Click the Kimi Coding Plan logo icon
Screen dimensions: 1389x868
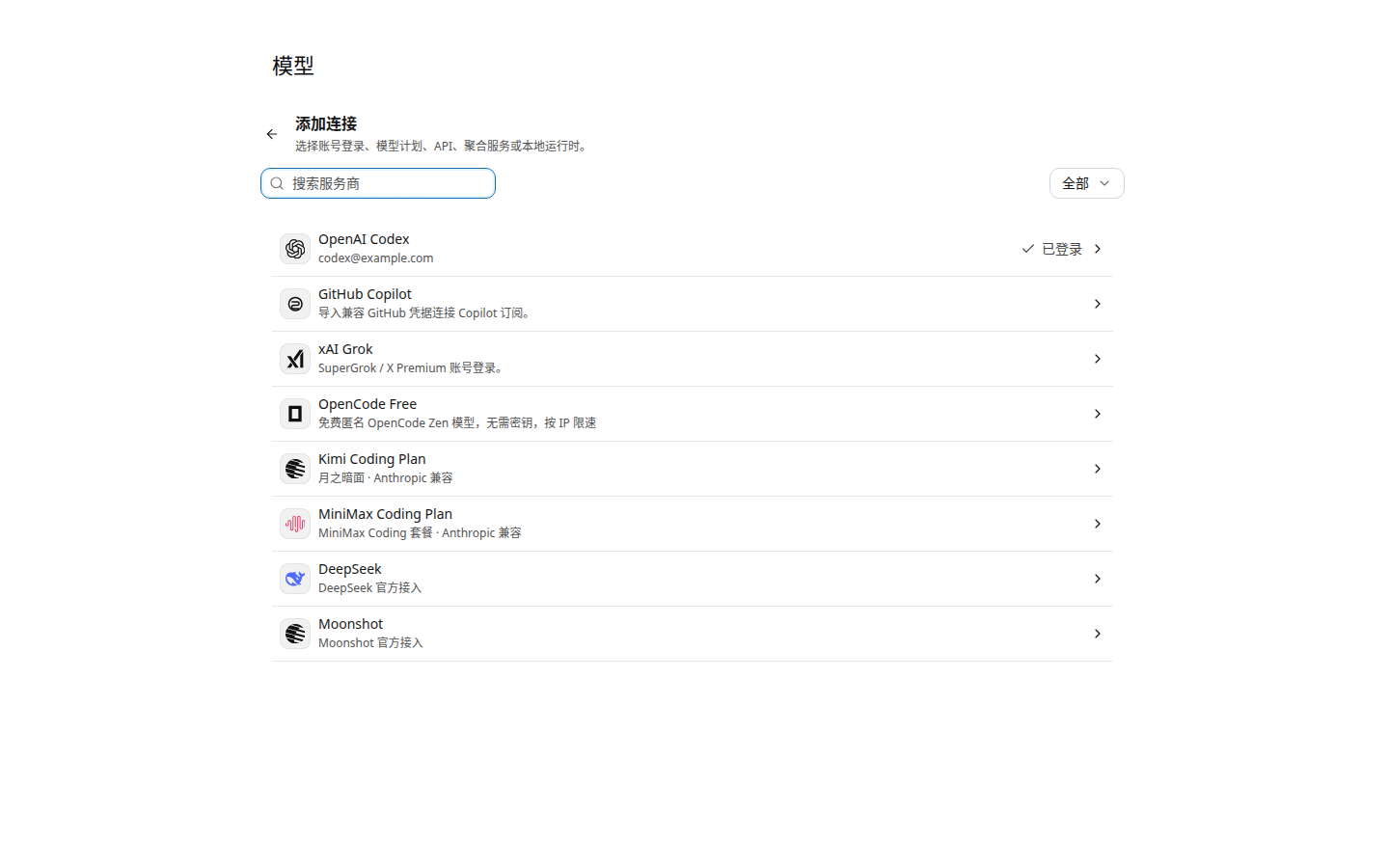pyautogui.click(x=295, y=469)
